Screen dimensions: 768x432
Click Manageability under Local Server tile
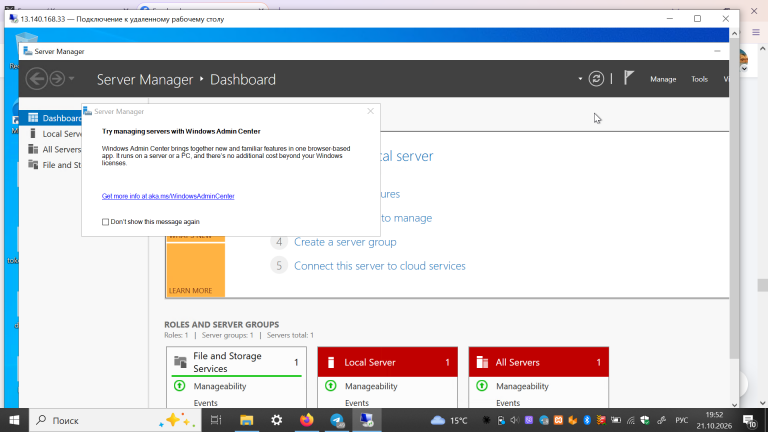click(x=371, y=386)
